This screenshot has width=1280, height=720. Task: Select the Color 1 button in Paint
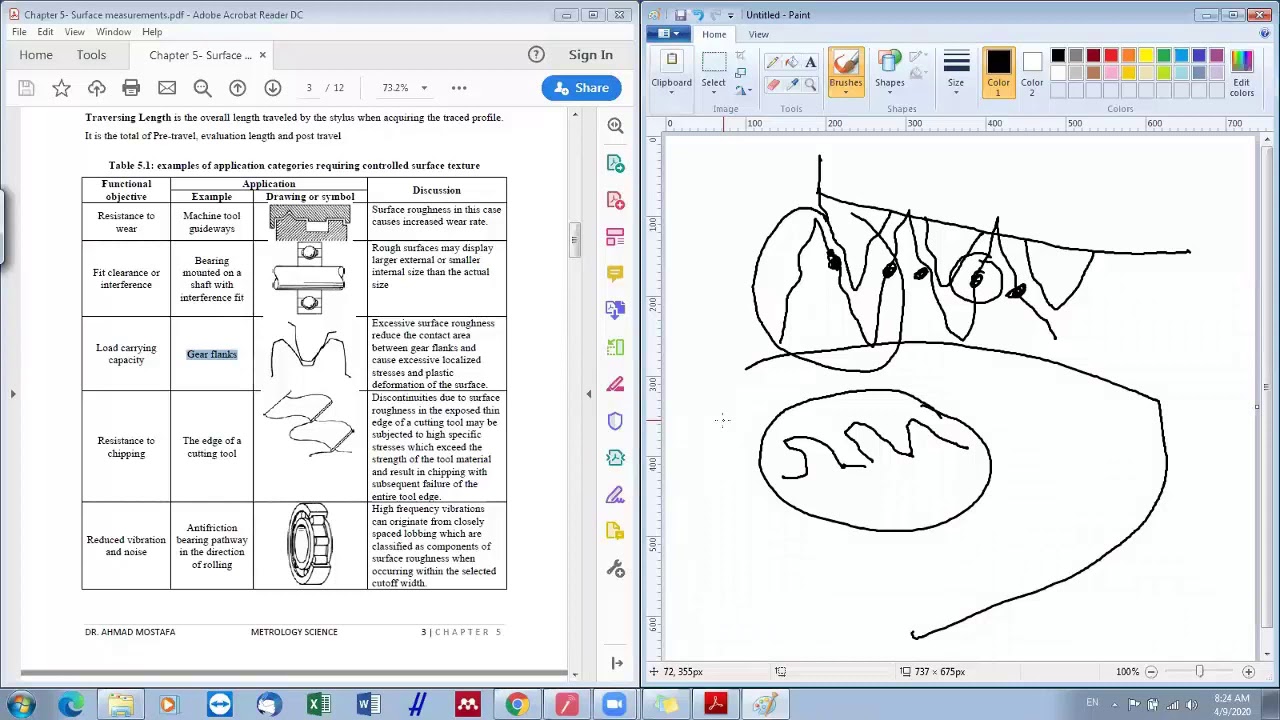tap(998, 73)
